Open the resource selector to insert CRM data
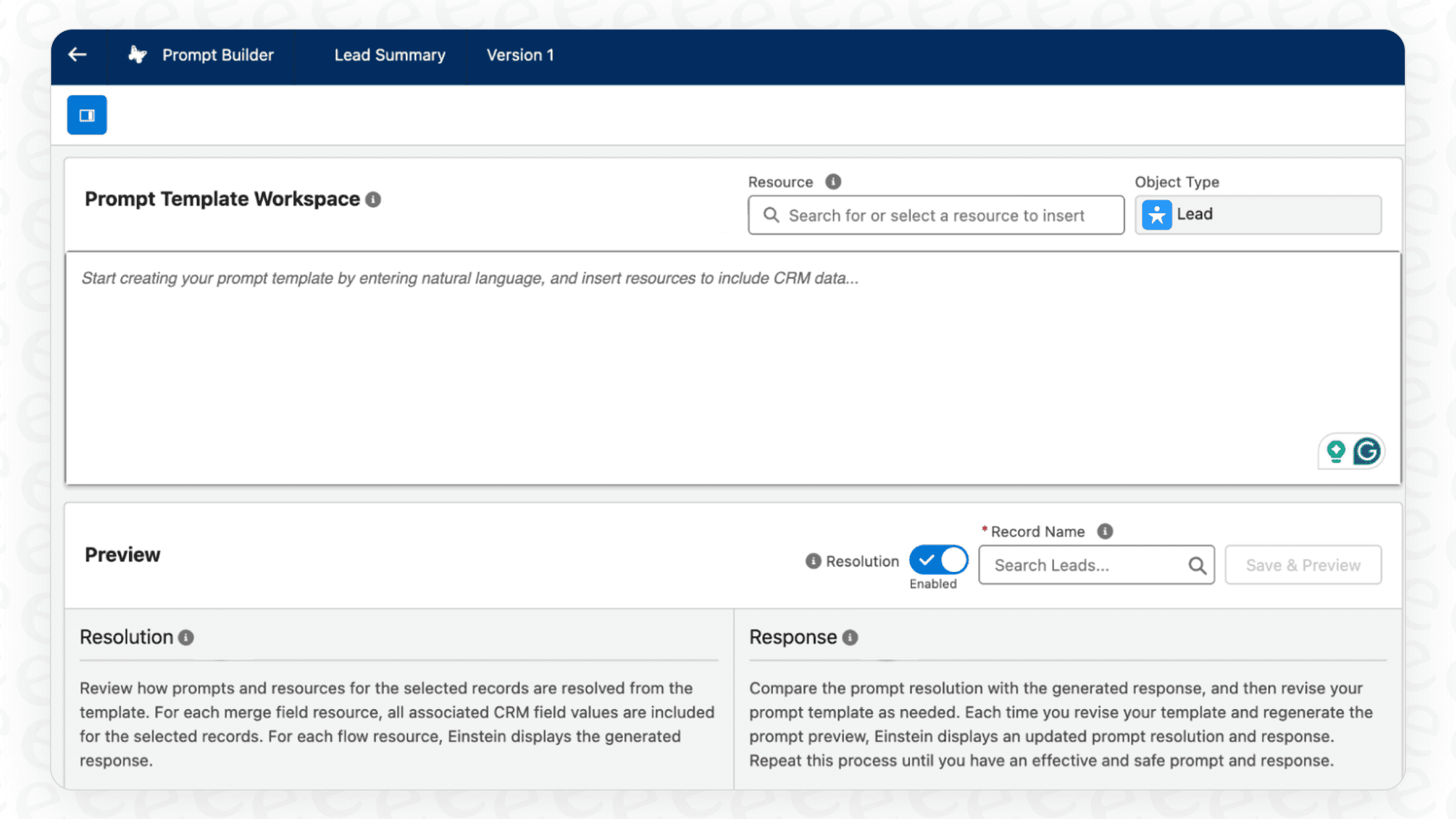 click(936, 215)
